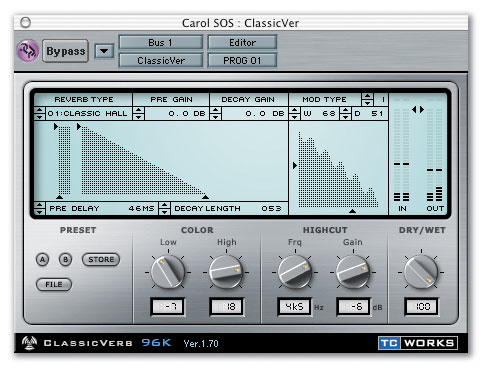The image size is (487, 370).
Task: Click the Decay Gain stepper arrows
Action: (216, 114)
